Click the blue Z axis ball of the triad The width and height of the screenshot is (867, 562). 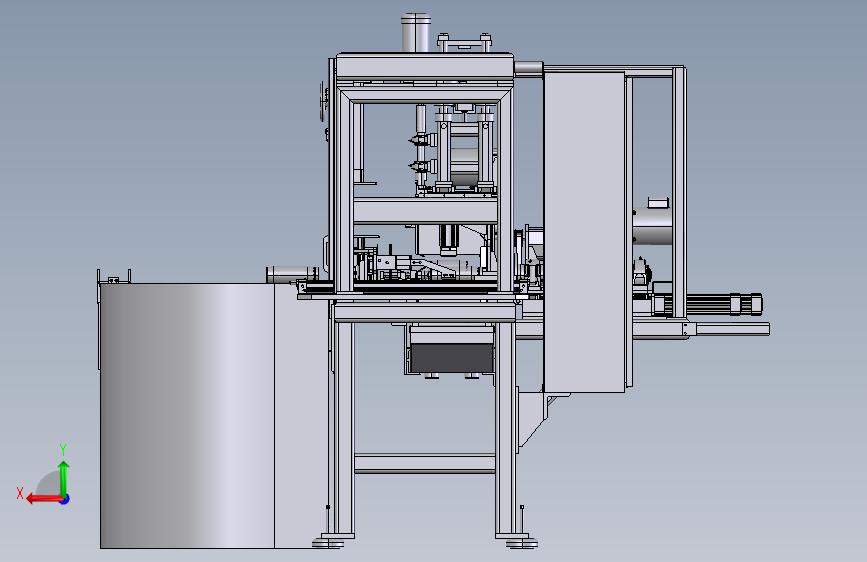click(x=65, y=499)
